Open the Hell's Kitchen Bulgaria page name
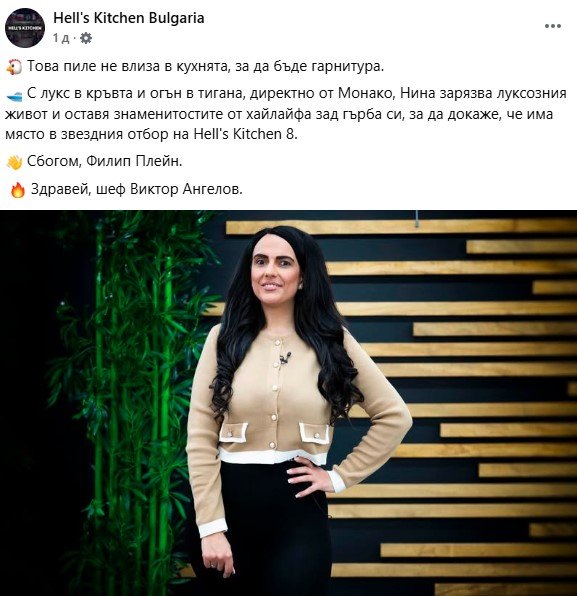Viewport: 577px width, 596px height. [128, 18]
